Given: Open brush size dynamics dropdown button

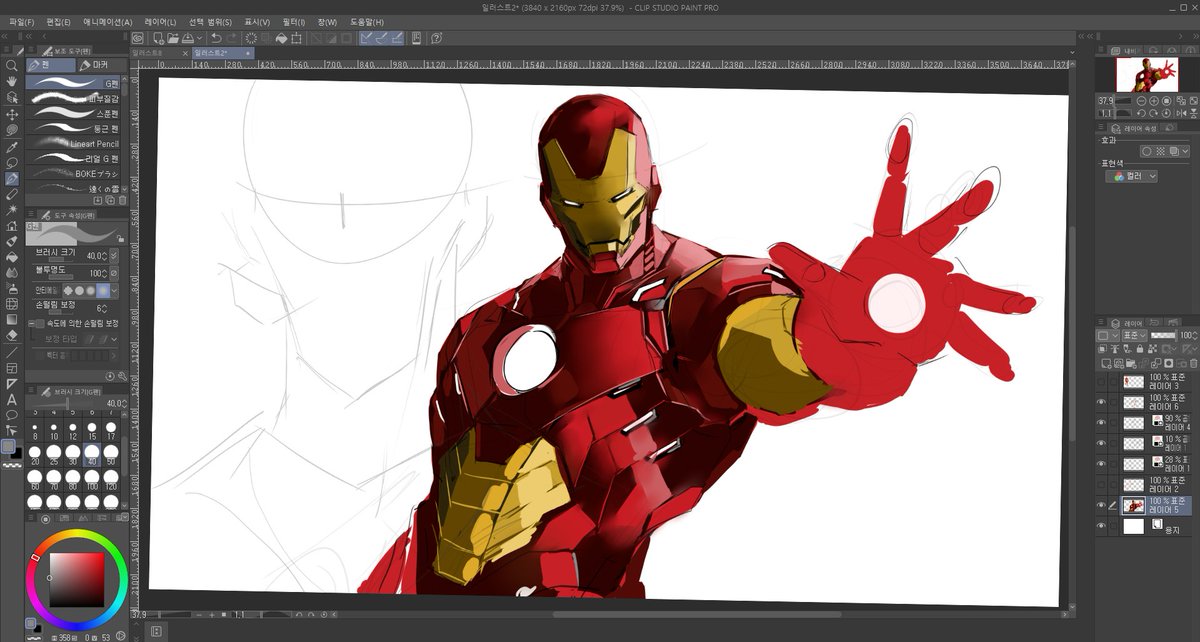Looking at the screenshot, I should pos(113,255).
